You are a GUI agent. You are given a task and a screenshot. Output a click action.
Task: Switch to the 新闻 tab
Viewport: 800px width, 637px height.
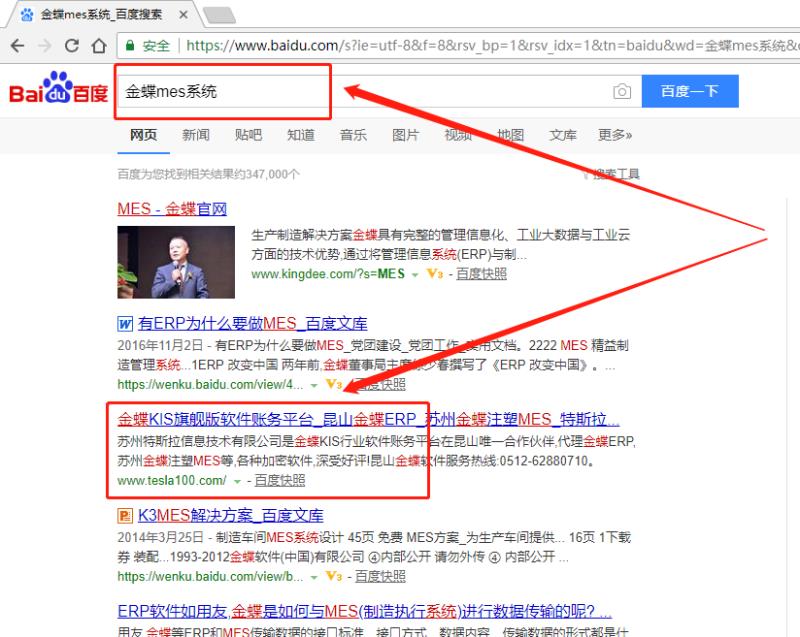tap(196, 135)
